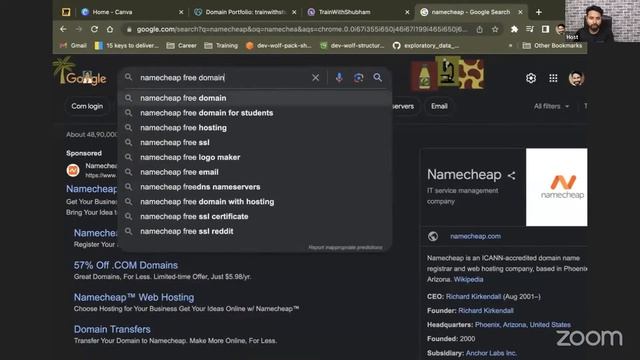Reload the page with refresh icon

94,29
